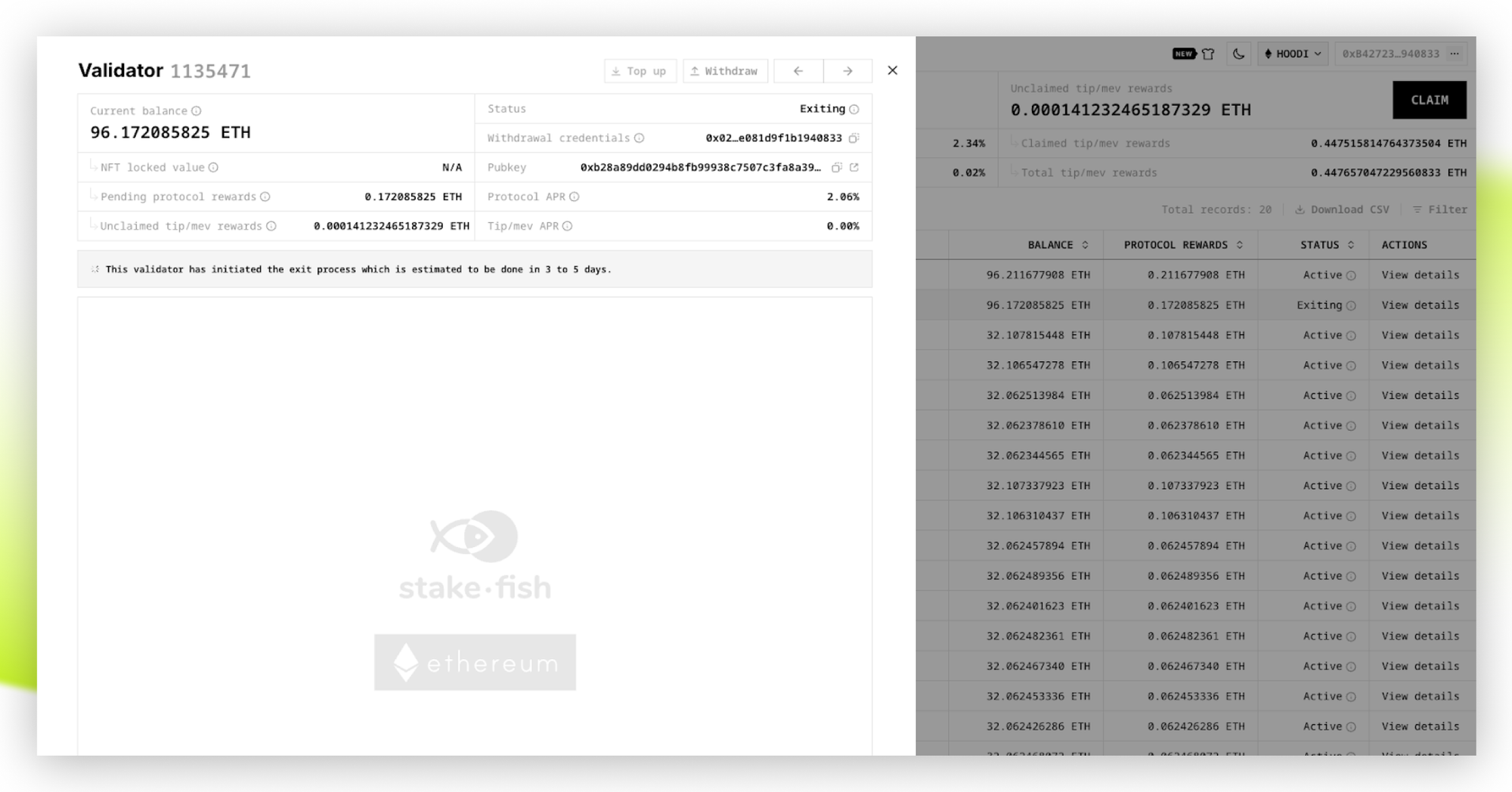The height and width of the screenshot is (792, 1512).
Task: Click the Withdraw button
Action: (x=725, y=71)
